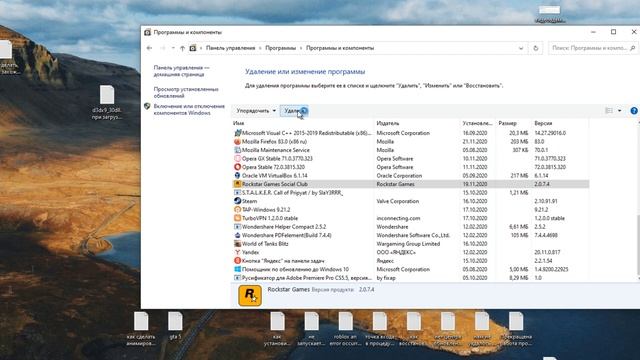Click the Opera Software publisher of Opera GX
Image resolution: width=640 pixels, height=360 pixels.
(395, 158)
